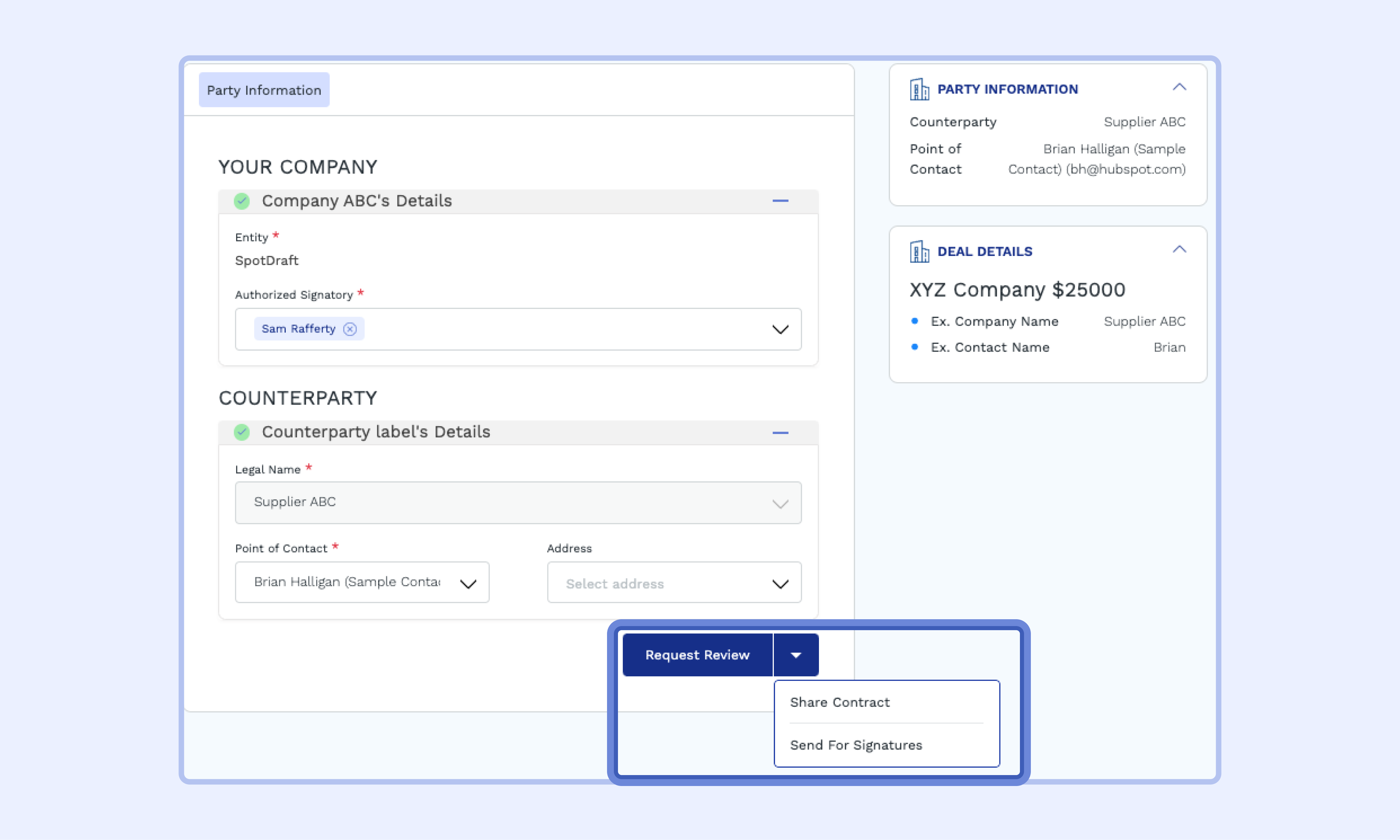This screenshot has height=840, width=1400.
Task: Remove Sam Rafferty from Authorized Signatory
Action: coord(350,329)
